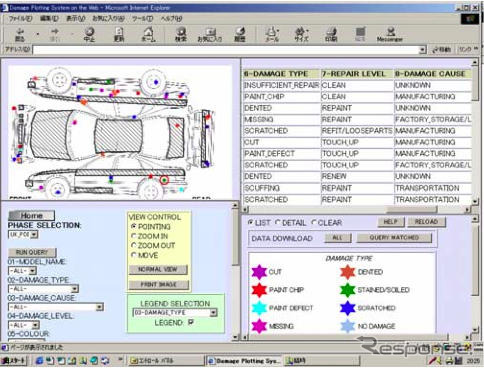Click the horizontal scrollbar under the damage table
The height and width of the screenshot is (368, 484).
[x=356, y=209]
